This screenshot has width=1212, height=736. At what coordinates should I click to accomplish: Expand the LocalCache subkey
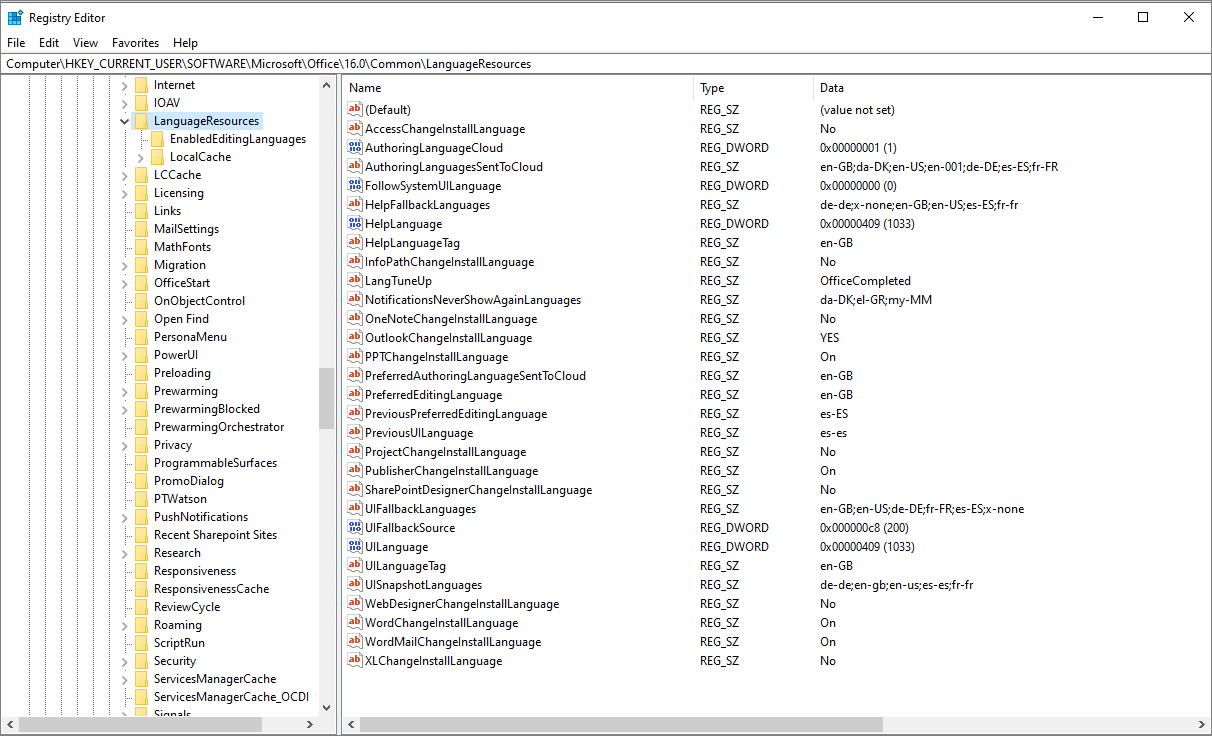(141, 157)
